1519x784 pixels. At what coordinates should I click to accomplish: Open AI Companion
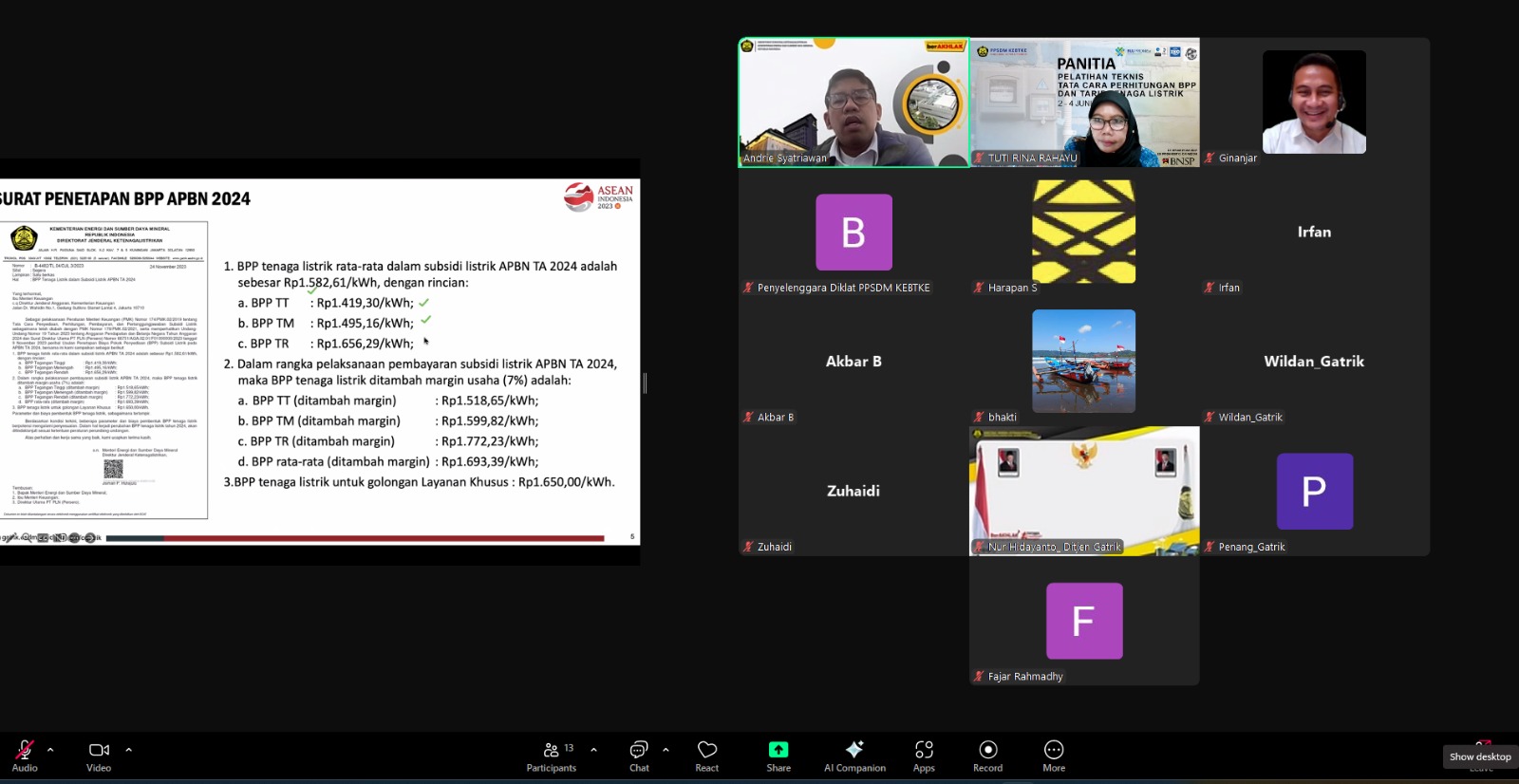click(854, 756)
